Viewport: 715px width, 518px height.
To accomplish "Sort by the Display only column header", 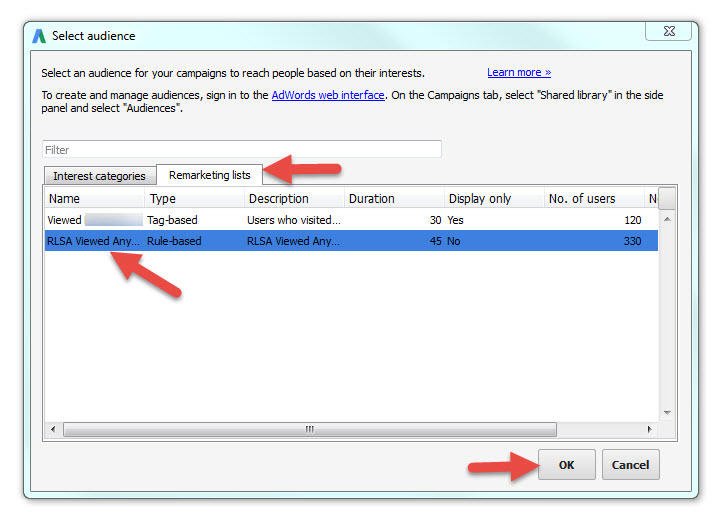I will coord(494,199).
